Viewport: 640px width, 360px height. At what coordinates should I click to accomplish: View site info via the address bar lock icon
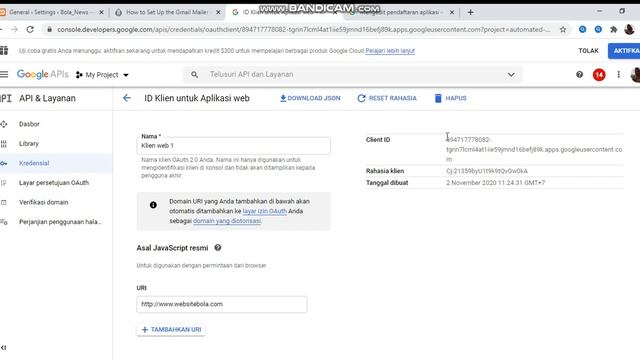(49, 29)
